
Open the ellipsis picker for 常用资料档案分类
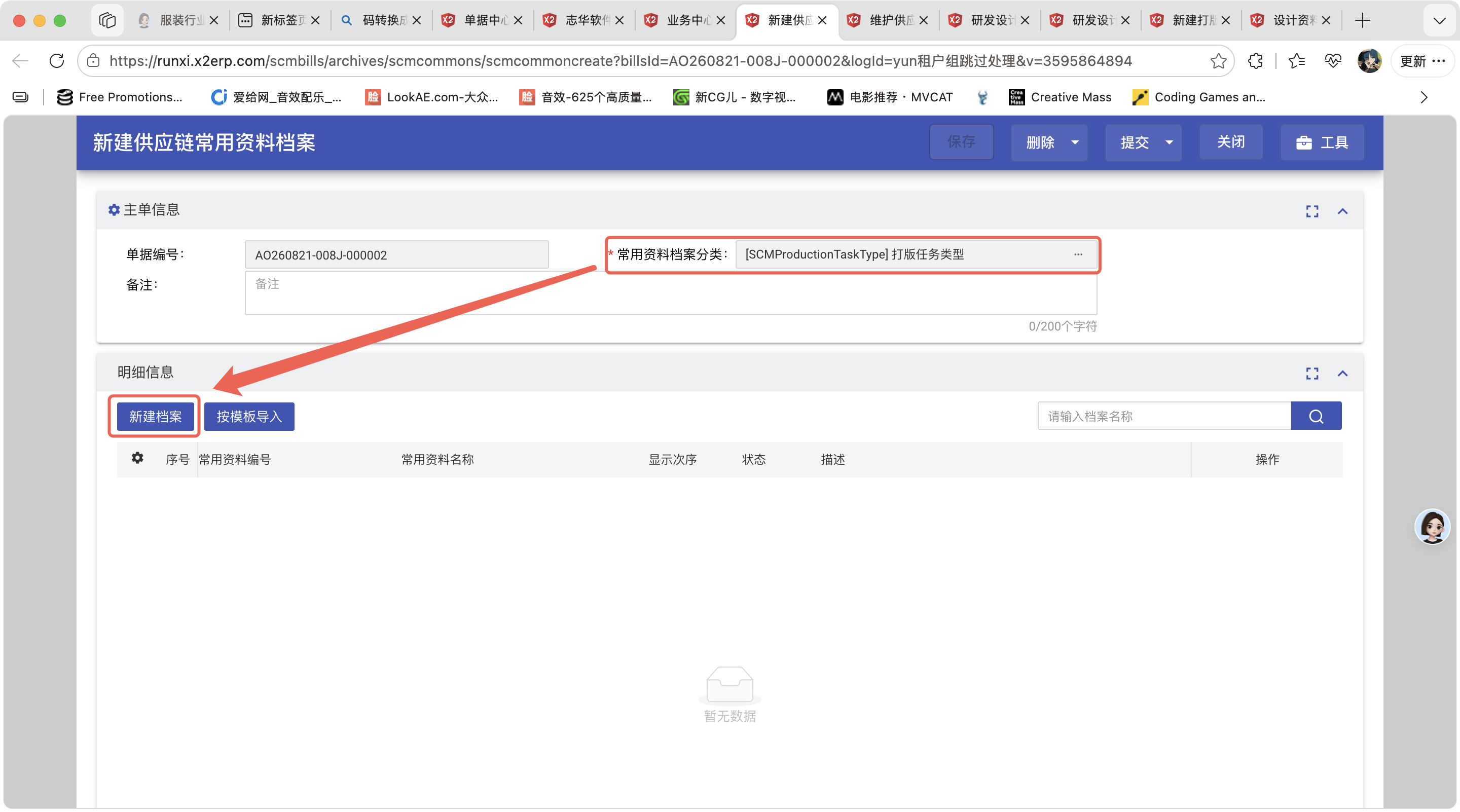pos(1078,254)
